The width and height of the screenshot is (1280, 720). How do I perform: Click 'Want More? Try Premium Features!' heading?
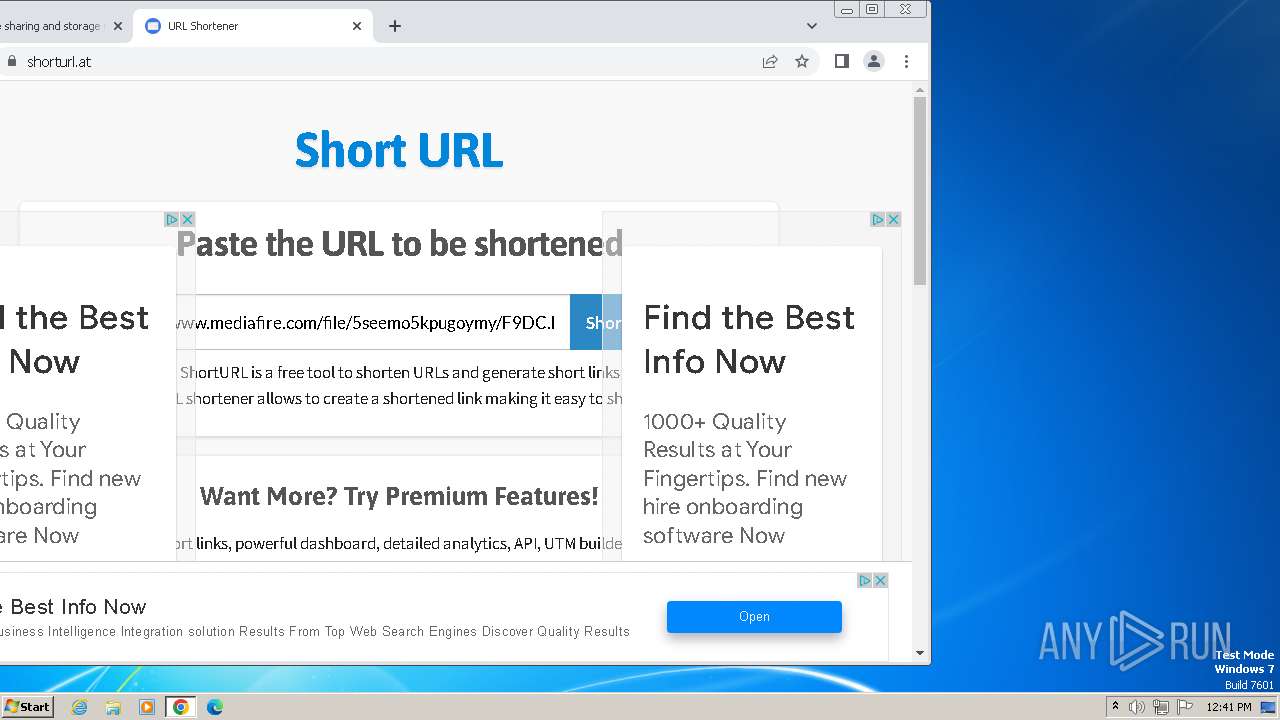point(399,496)
